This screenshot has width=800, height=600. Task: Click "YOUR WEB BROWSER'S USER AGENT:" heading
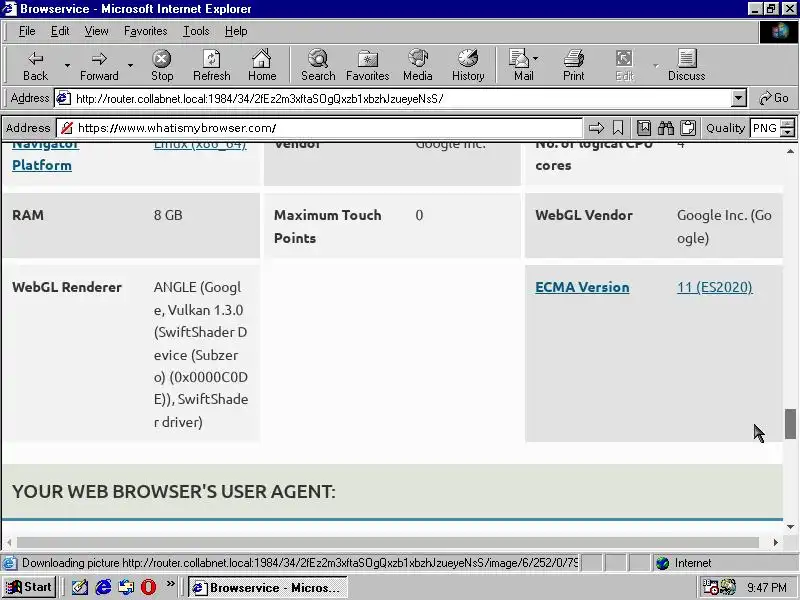click(174, 491)
